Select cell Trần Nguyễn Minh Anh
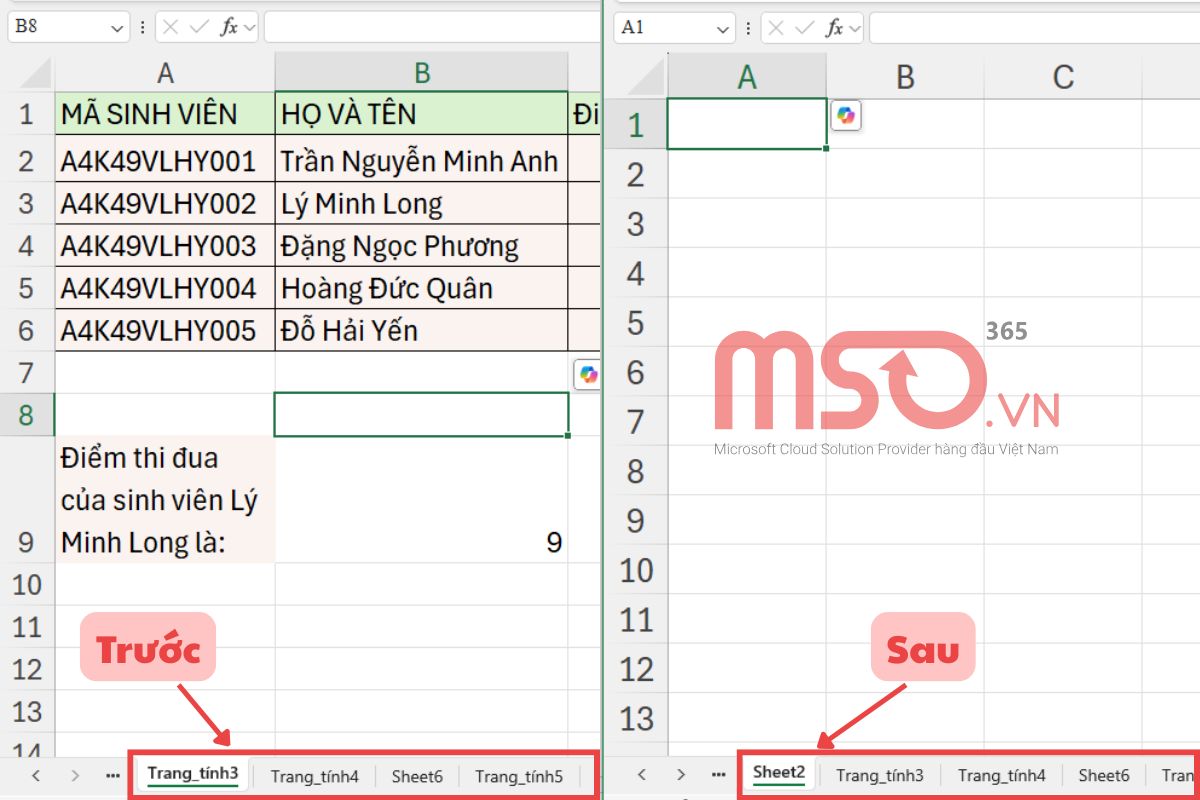Image resolution: width=1200 pixels, height=800 pixels. click(x=422, y=161)
